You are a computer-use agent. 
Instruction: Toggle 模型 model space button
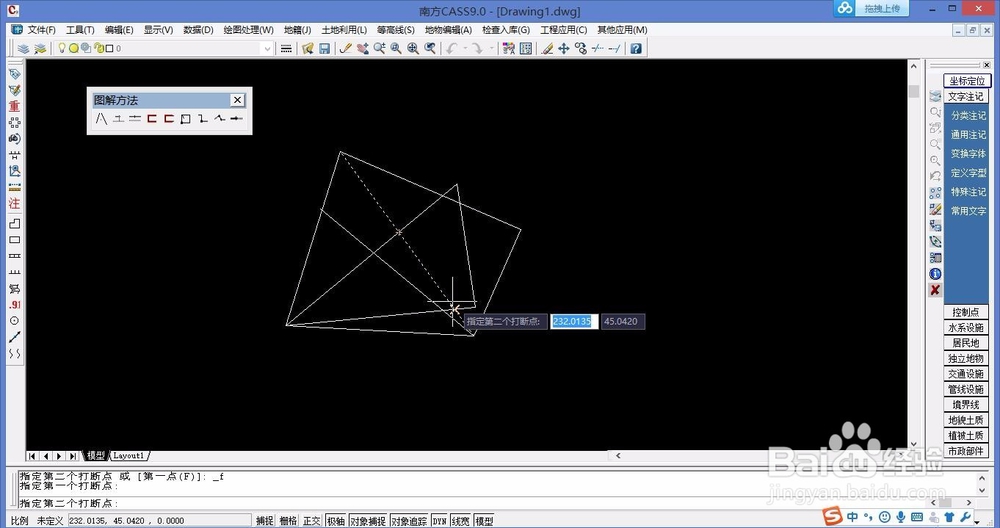[x=484, y=521]
